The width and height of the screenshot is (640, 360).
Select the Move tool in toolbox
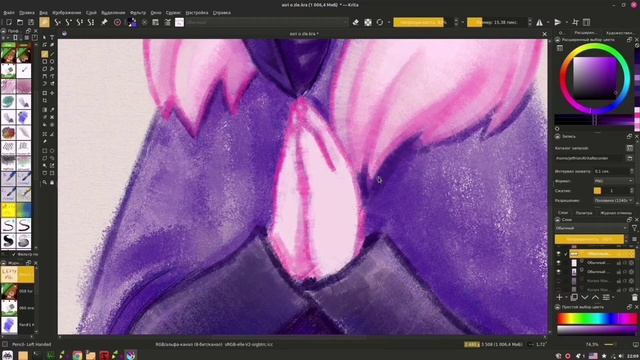[x=52, y=93]
